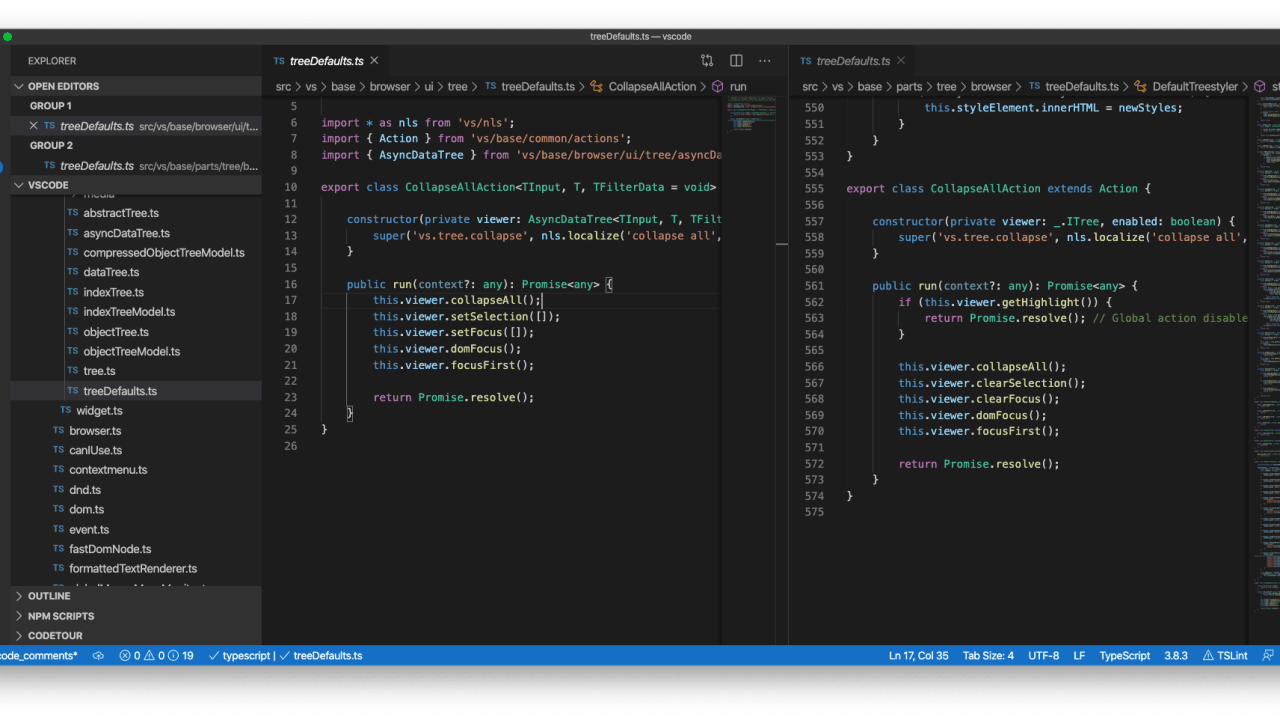Click TS icon beside dnd.ts

click(59, 490)
